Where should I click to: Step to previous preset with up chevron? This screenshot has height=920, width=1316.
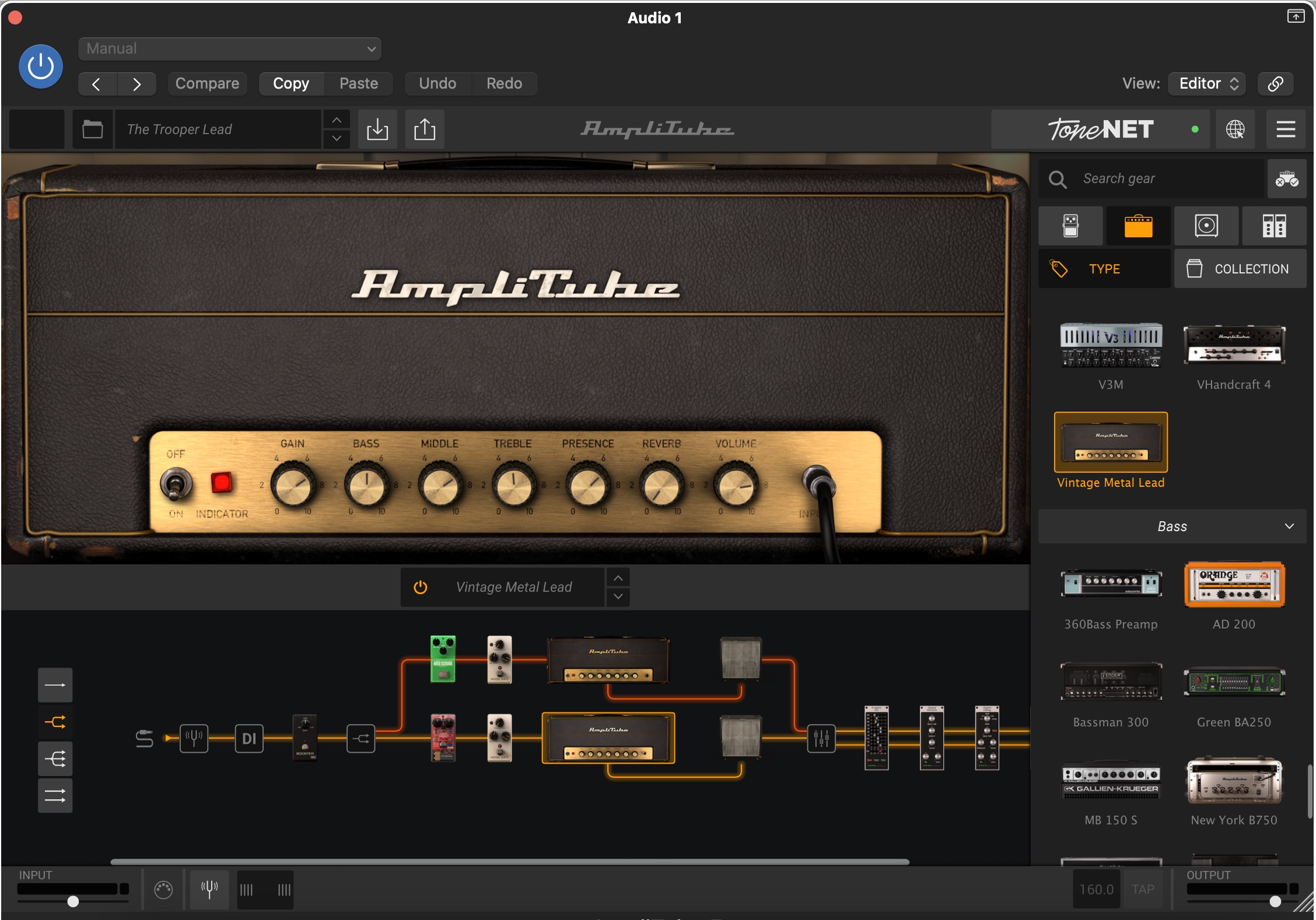[337, 120]
